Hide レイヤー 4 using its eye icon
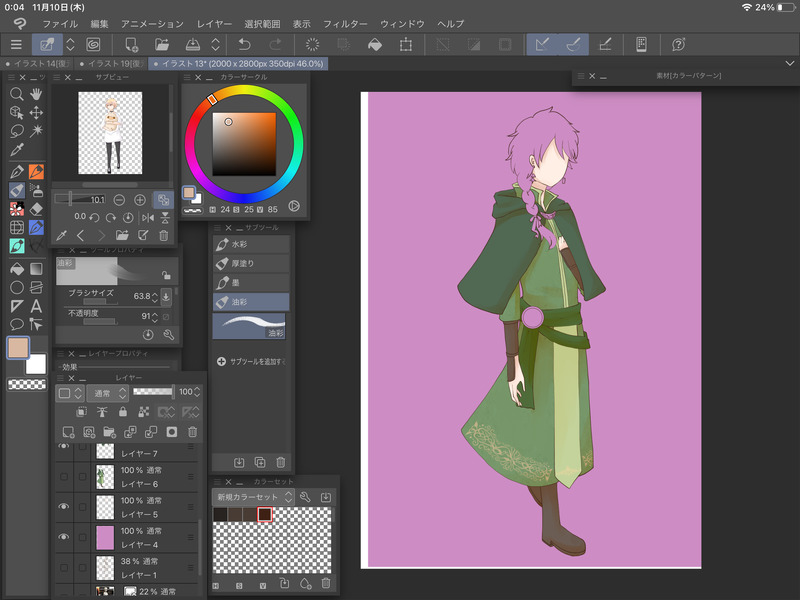This screenshot has height=600, width=800. coord(64,537)
